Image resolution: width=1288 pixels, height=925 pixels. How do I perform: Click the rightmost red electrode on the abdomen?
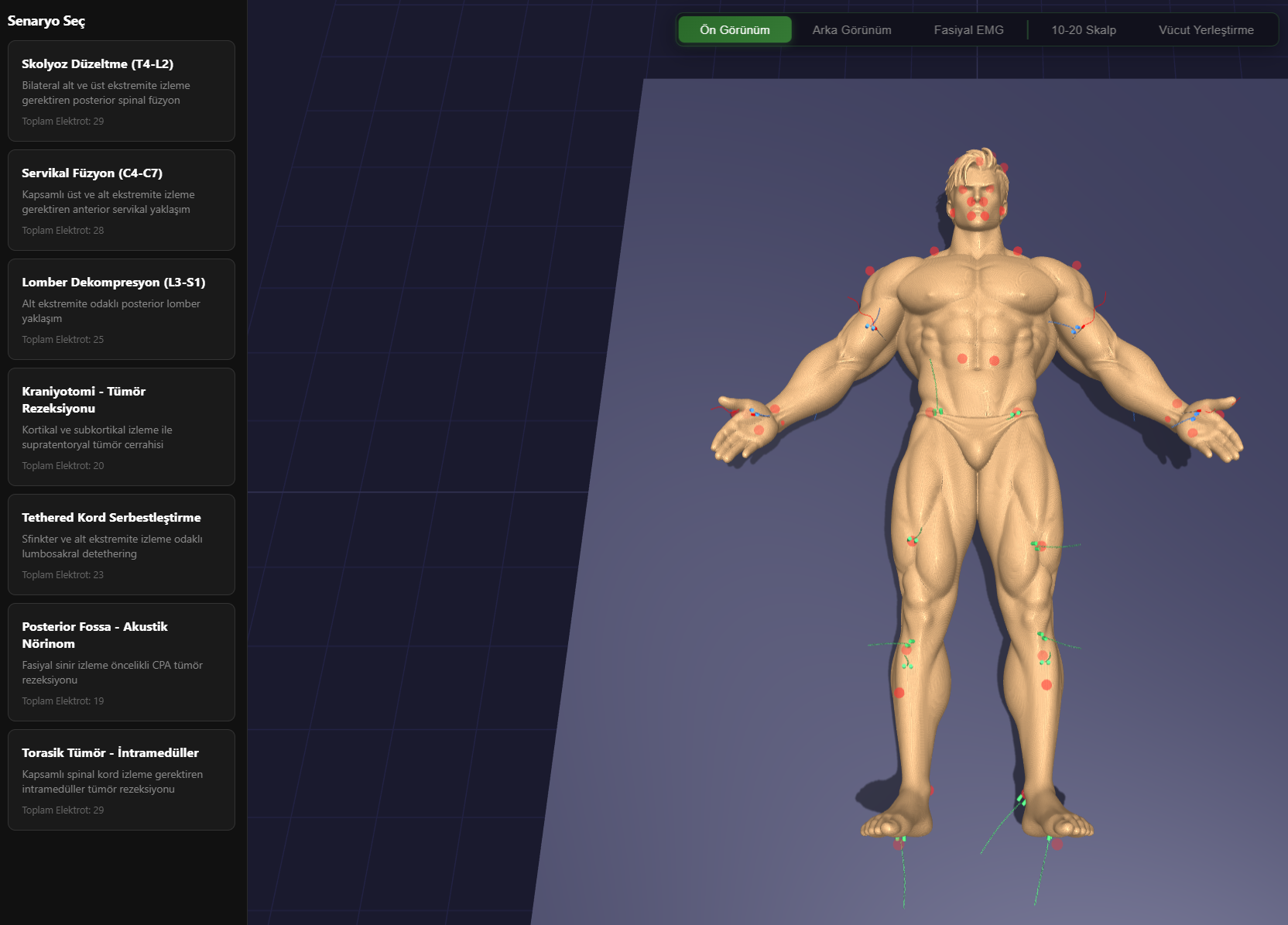[x=995, y=361]
